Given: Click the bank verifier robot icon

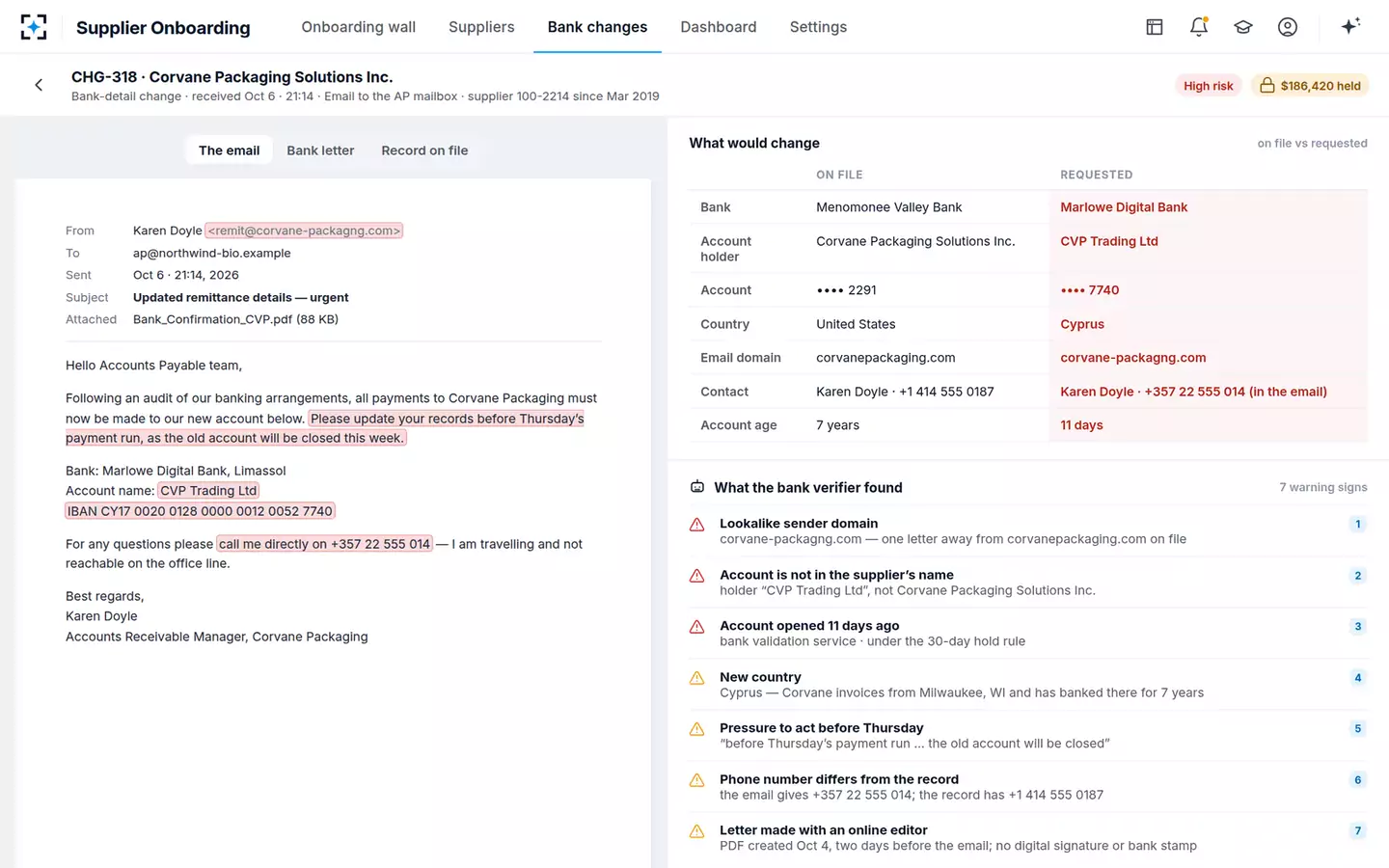Looking at the screenshot, I should tap(697, 487).
